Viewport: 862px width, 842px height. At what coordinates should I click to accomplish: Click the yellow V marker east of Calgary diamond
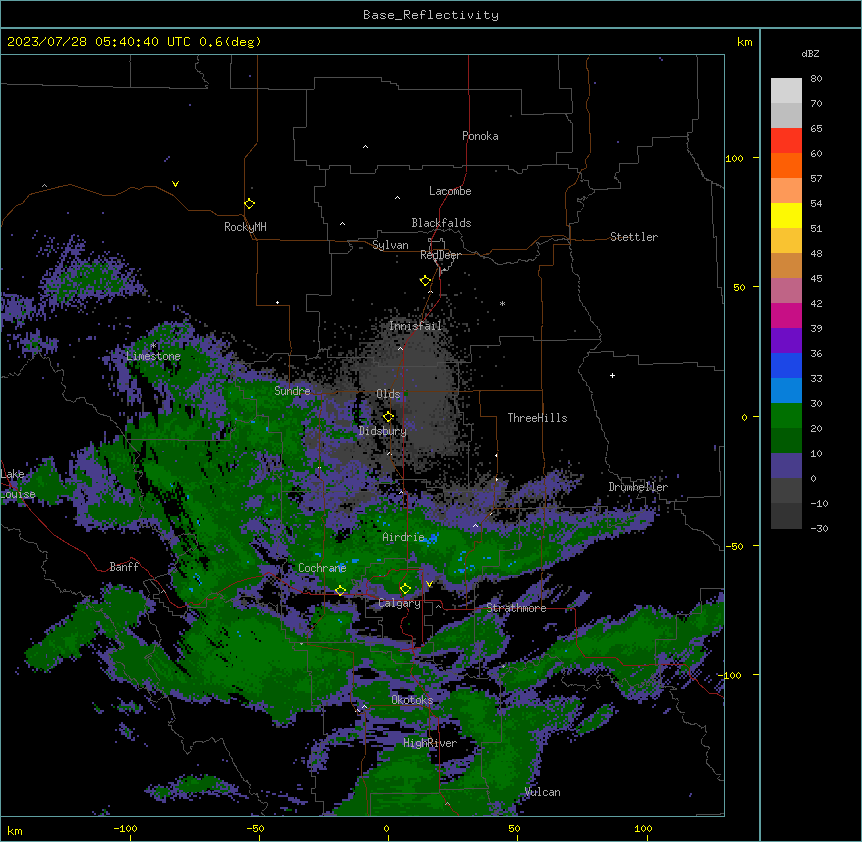point(429,584)
